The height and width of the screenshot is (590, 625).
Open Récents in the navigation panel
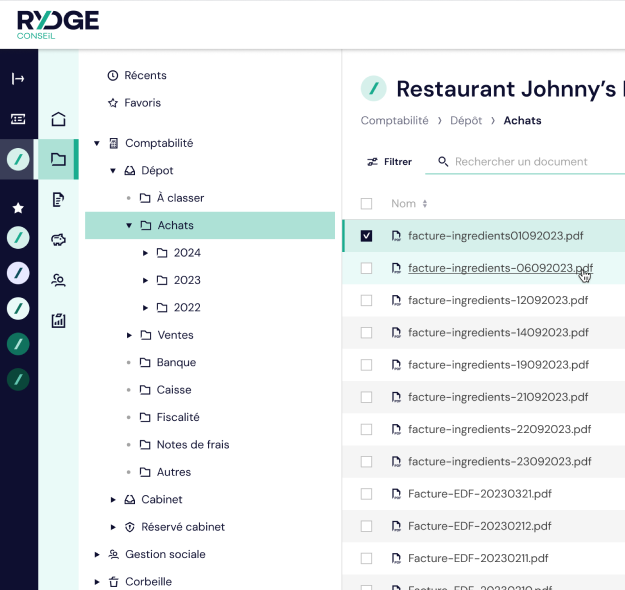[145, 75]
